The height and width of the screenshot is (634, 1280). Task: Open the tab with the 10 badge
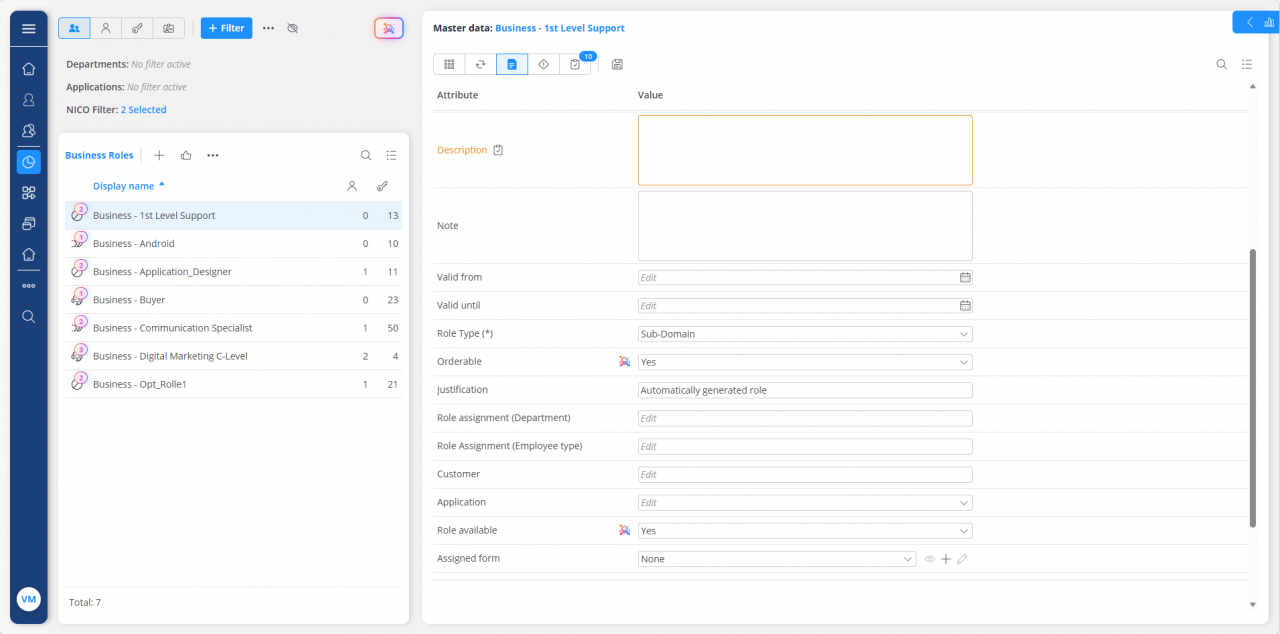point(575,64)
